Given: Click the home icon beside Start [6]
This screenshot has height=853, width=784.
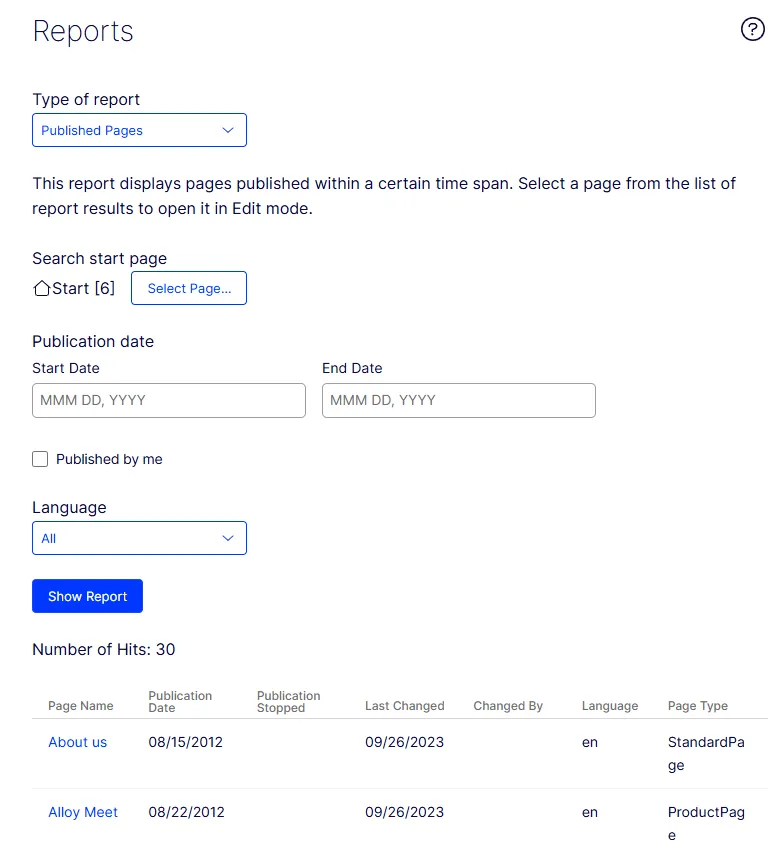Looking at the screenshot, I should click(x=41, y=288).
